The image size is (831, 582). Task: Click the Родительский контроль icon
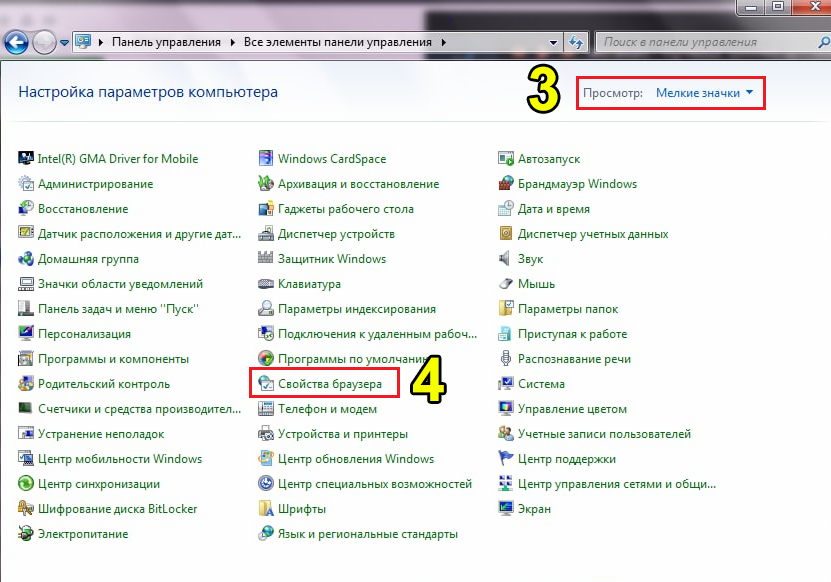25,384
